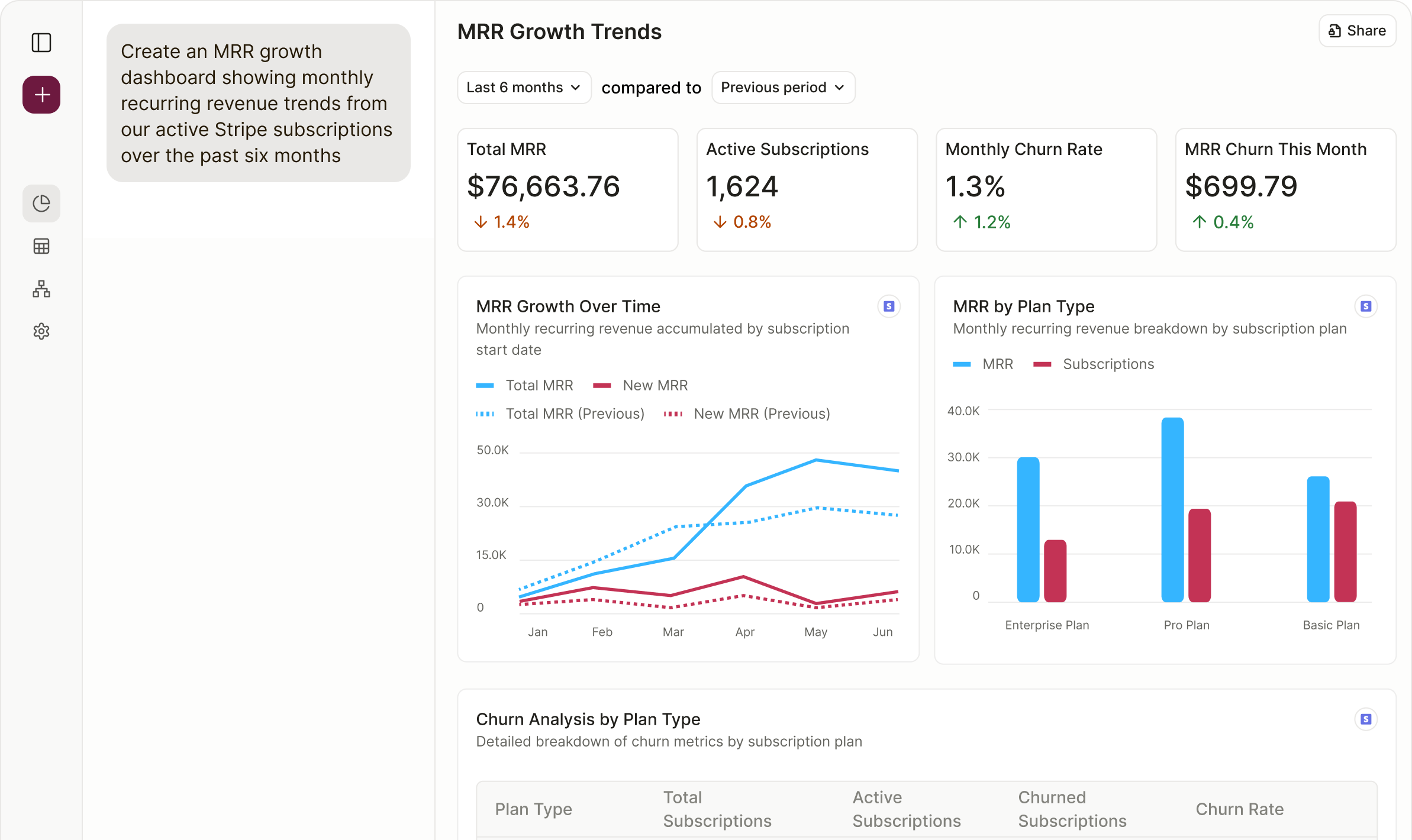
Task: Click the Stripe icon on the MRR by Plan Type card
Action: click(x=1366, y=306)
